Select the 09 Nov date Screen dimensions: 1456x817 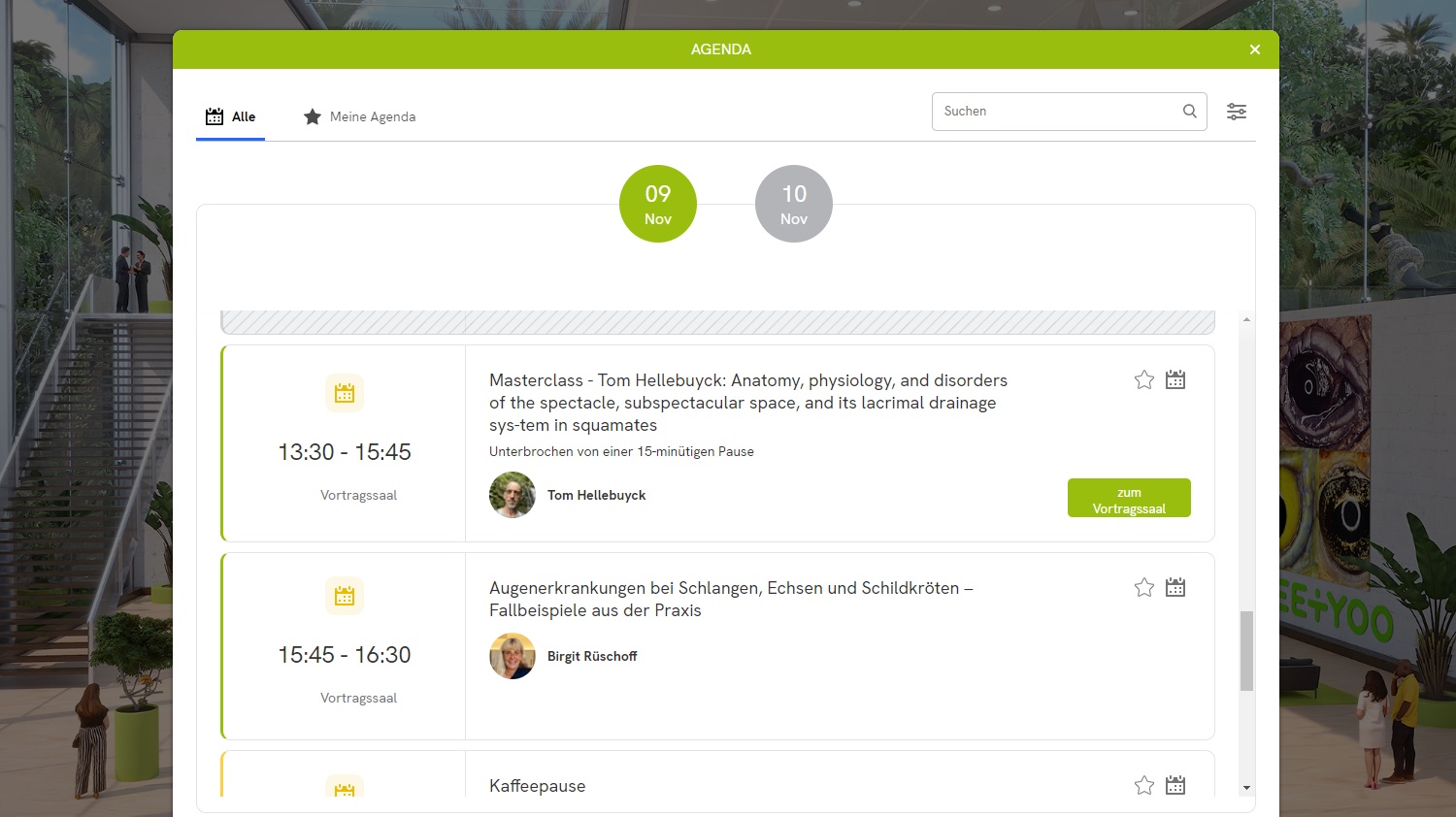click(x=658, y=204)
